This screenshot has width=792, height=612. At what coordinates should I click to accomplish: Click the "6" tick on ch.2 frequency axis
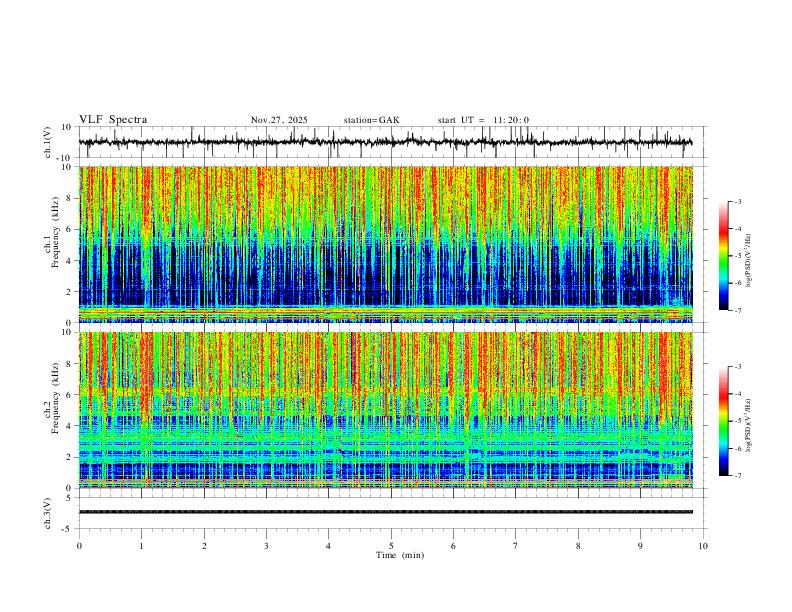point(70,394)
